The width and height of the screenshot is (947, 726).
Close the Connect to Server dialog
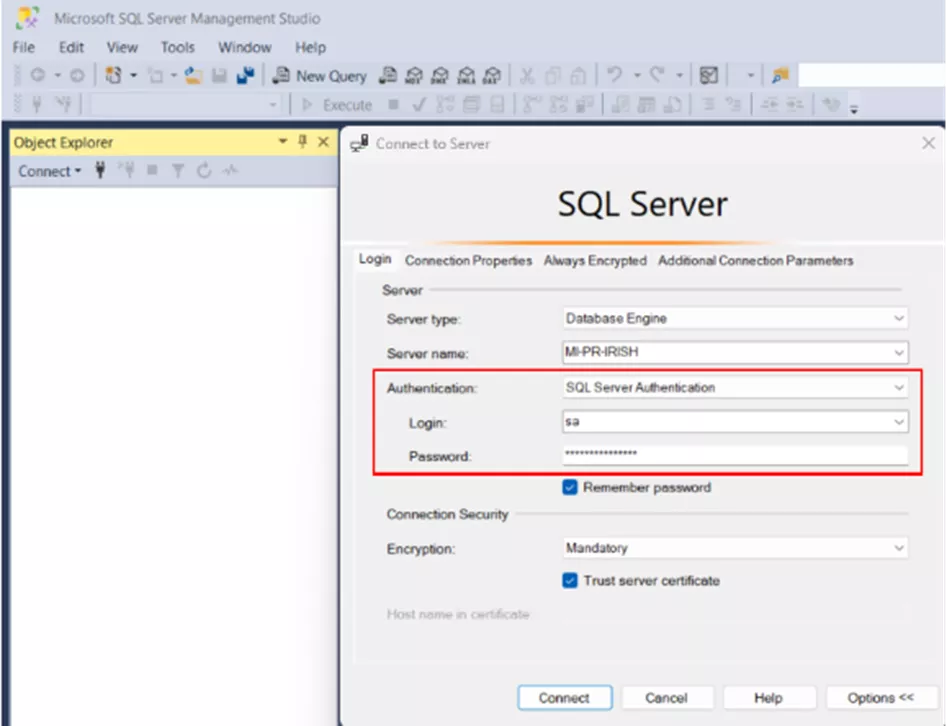(x=928, y=143)
